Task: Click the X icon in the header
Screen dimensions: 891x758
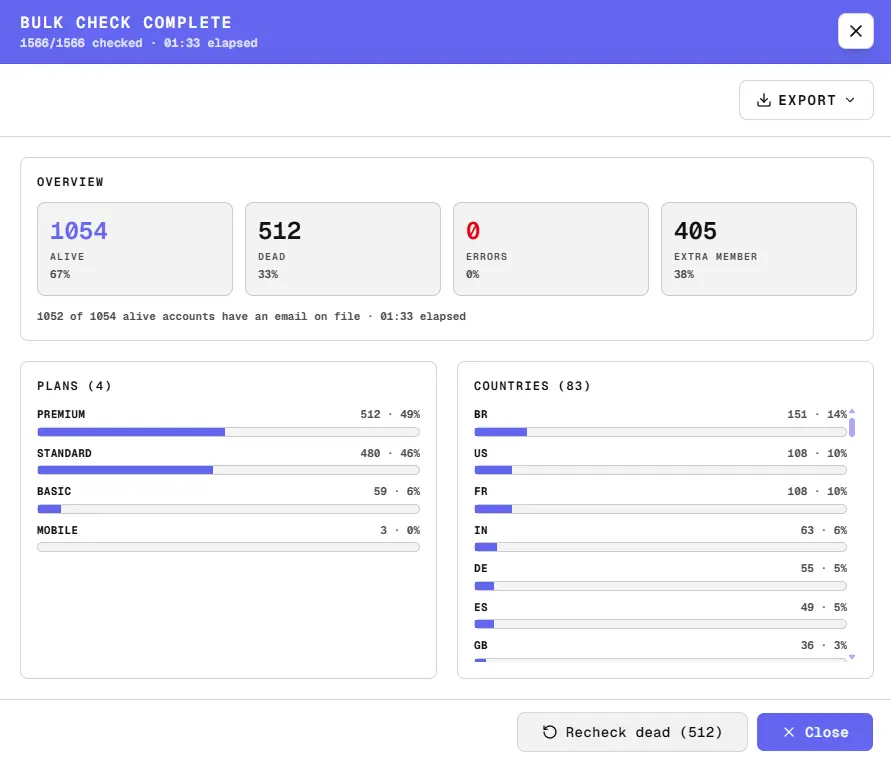Action: (855, 31)
